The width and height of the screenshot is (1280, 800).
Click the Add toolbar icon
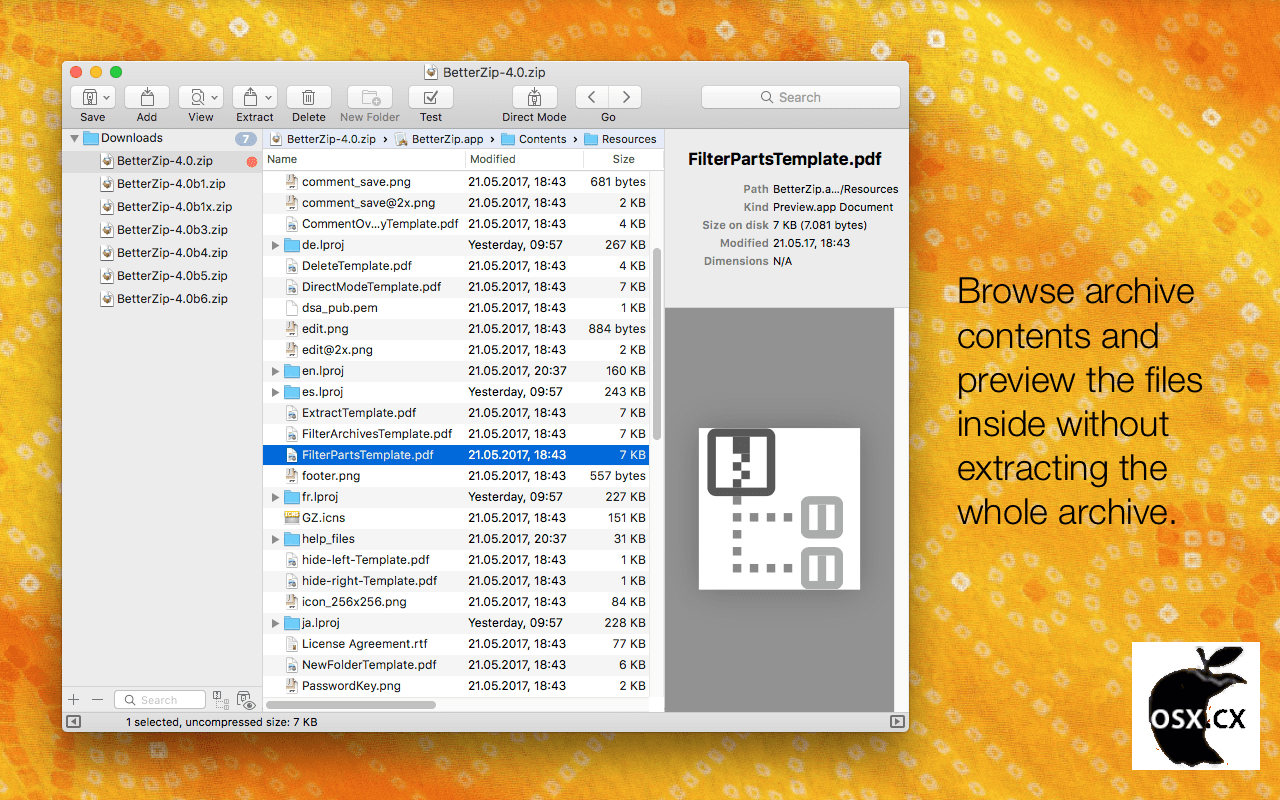[x=147, y=97]
